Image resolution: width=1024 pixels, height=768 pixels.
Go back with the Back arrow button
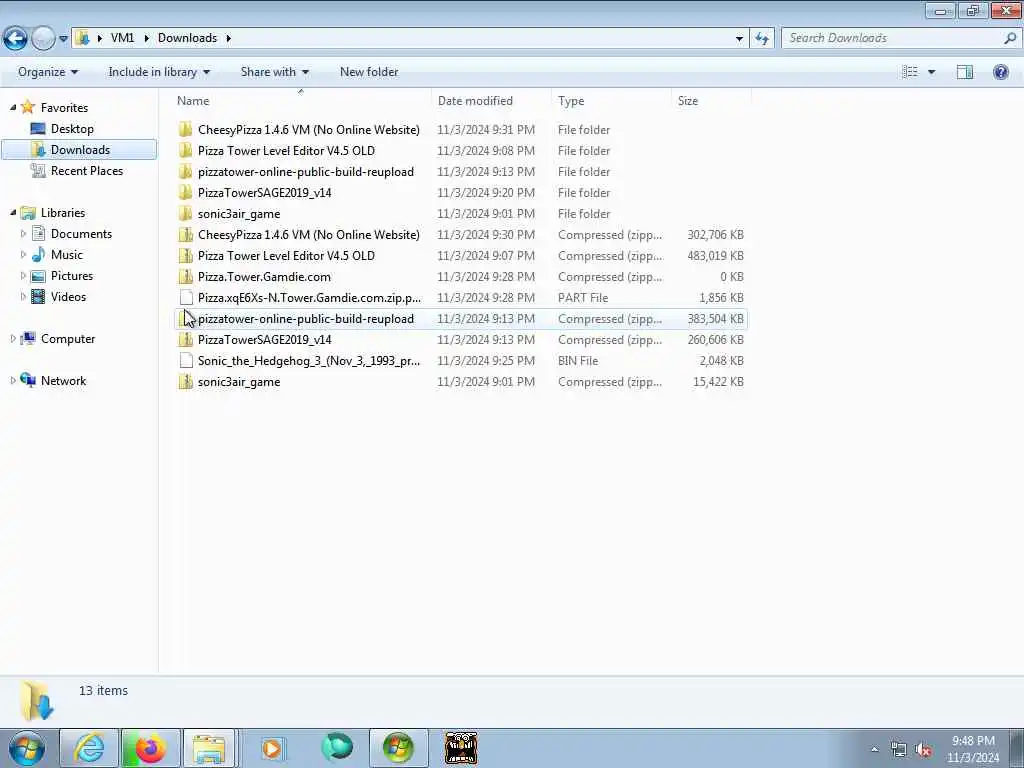[x=15, y=39]
